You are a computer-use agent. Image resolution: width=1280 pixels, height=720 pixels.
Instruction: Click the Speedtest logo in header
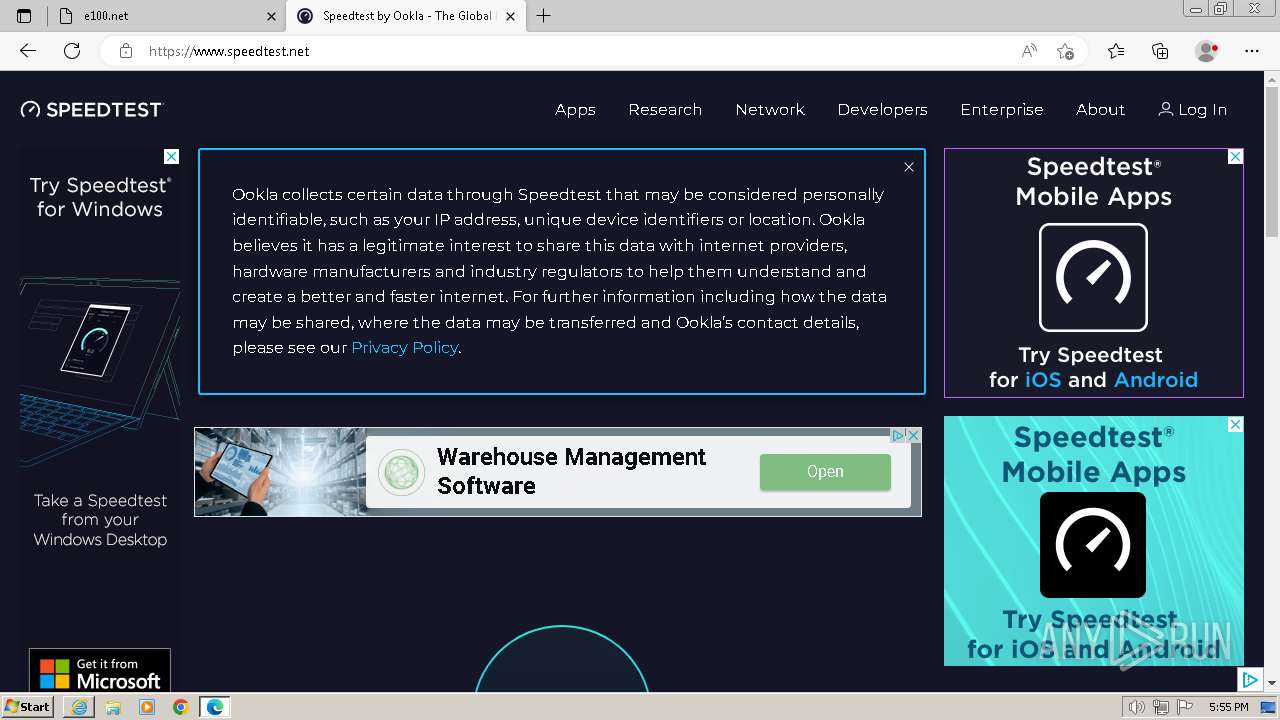tap(92, 110)
